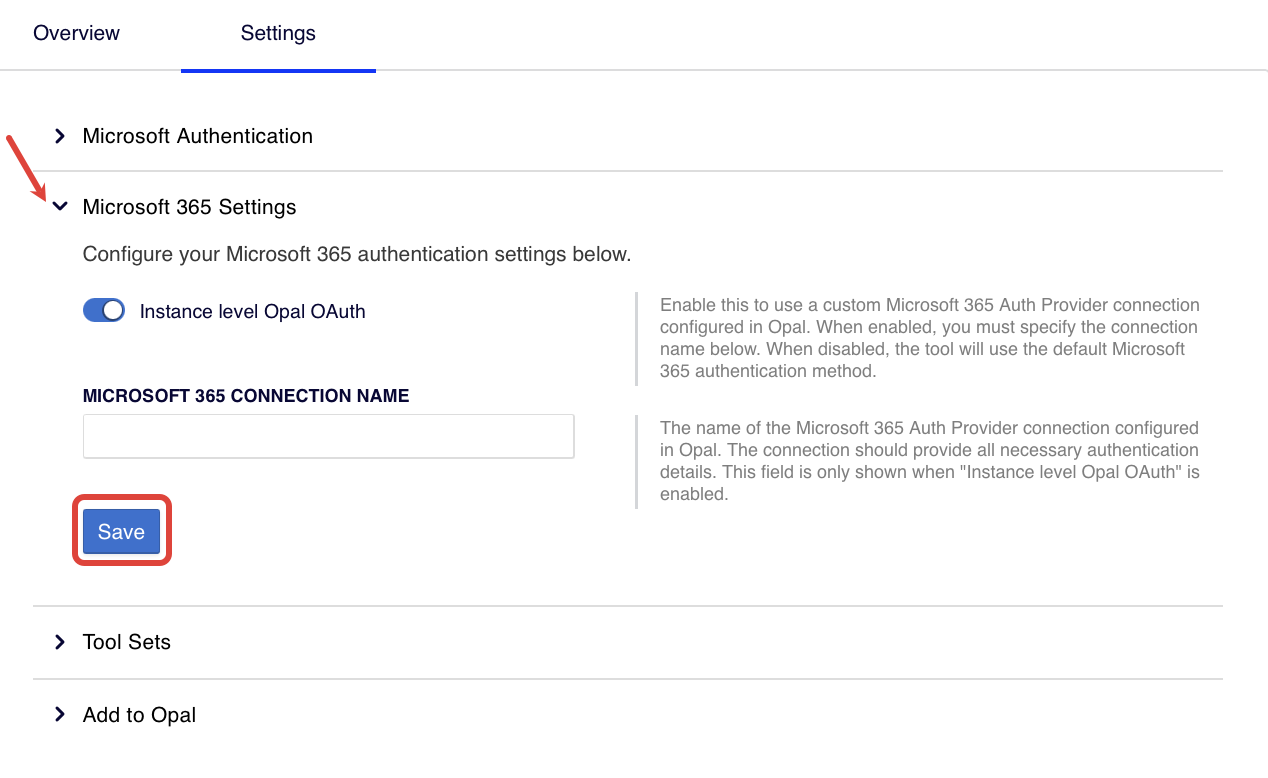Click the 'The name of the Microsoft 365' help text

(928, 461)
